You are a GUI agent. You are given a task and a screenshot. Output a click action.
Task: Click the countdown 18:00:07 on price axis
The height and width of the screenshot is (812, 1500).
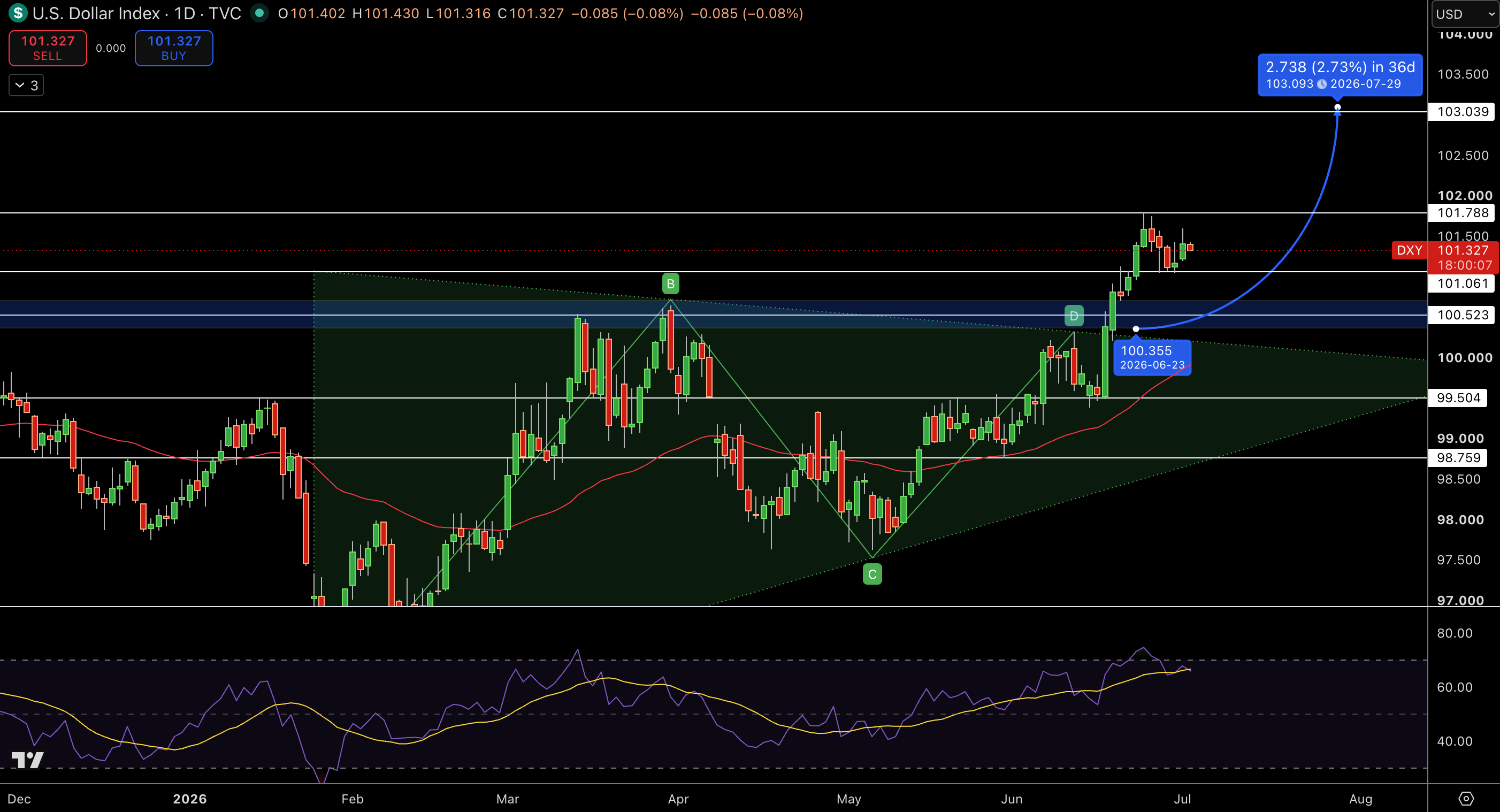pyautogui.click(x=1465, y=265)
